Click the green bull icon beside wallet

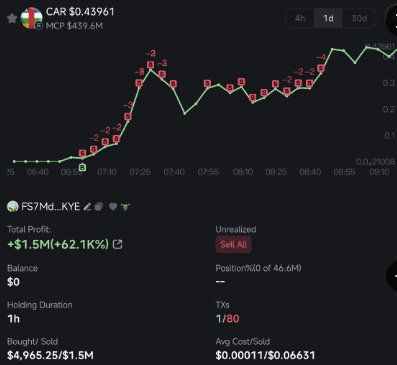(x=125, y=207)
